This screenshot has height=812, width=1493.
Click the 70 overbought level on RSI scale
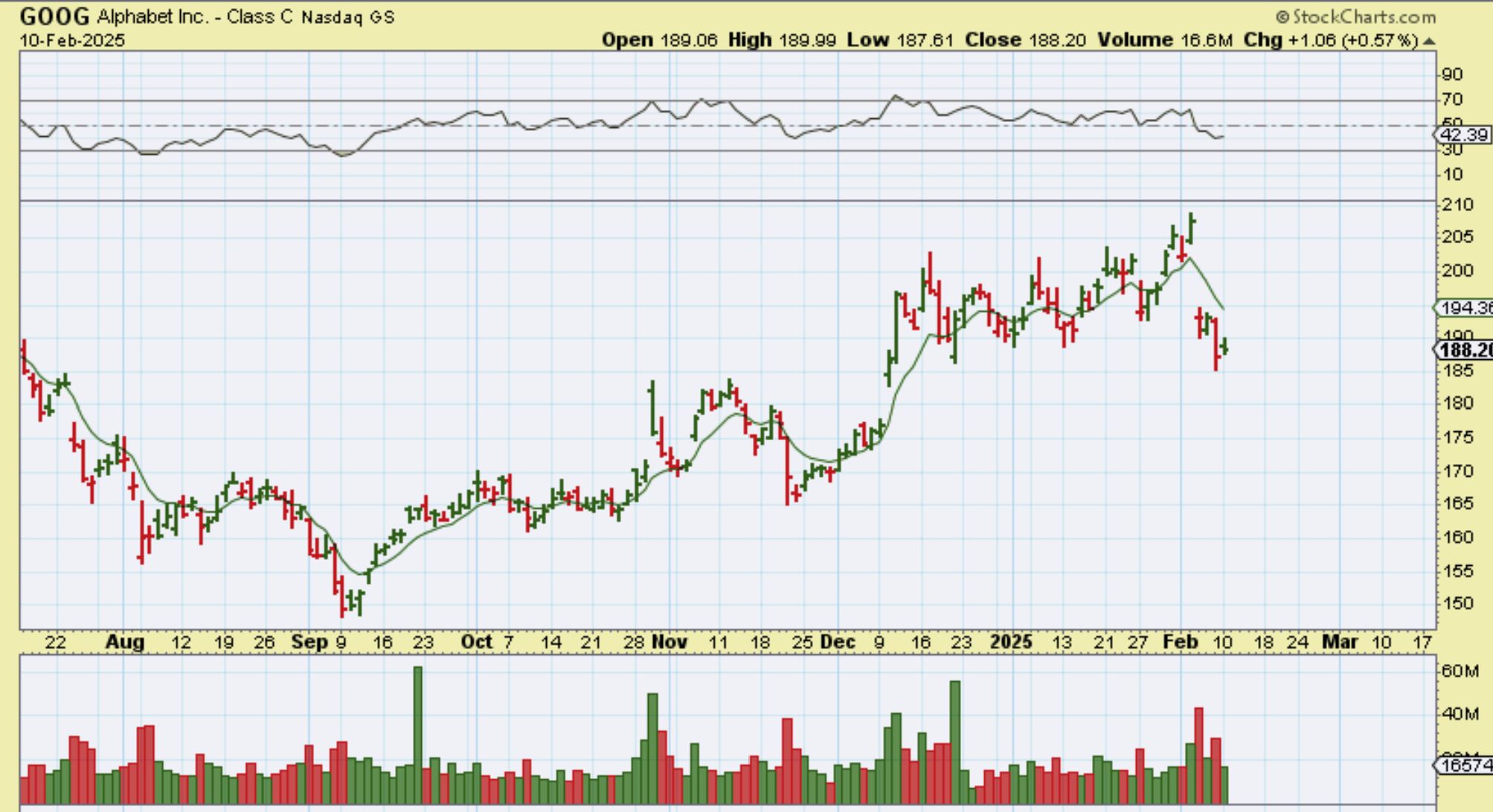click(1452, 99)
